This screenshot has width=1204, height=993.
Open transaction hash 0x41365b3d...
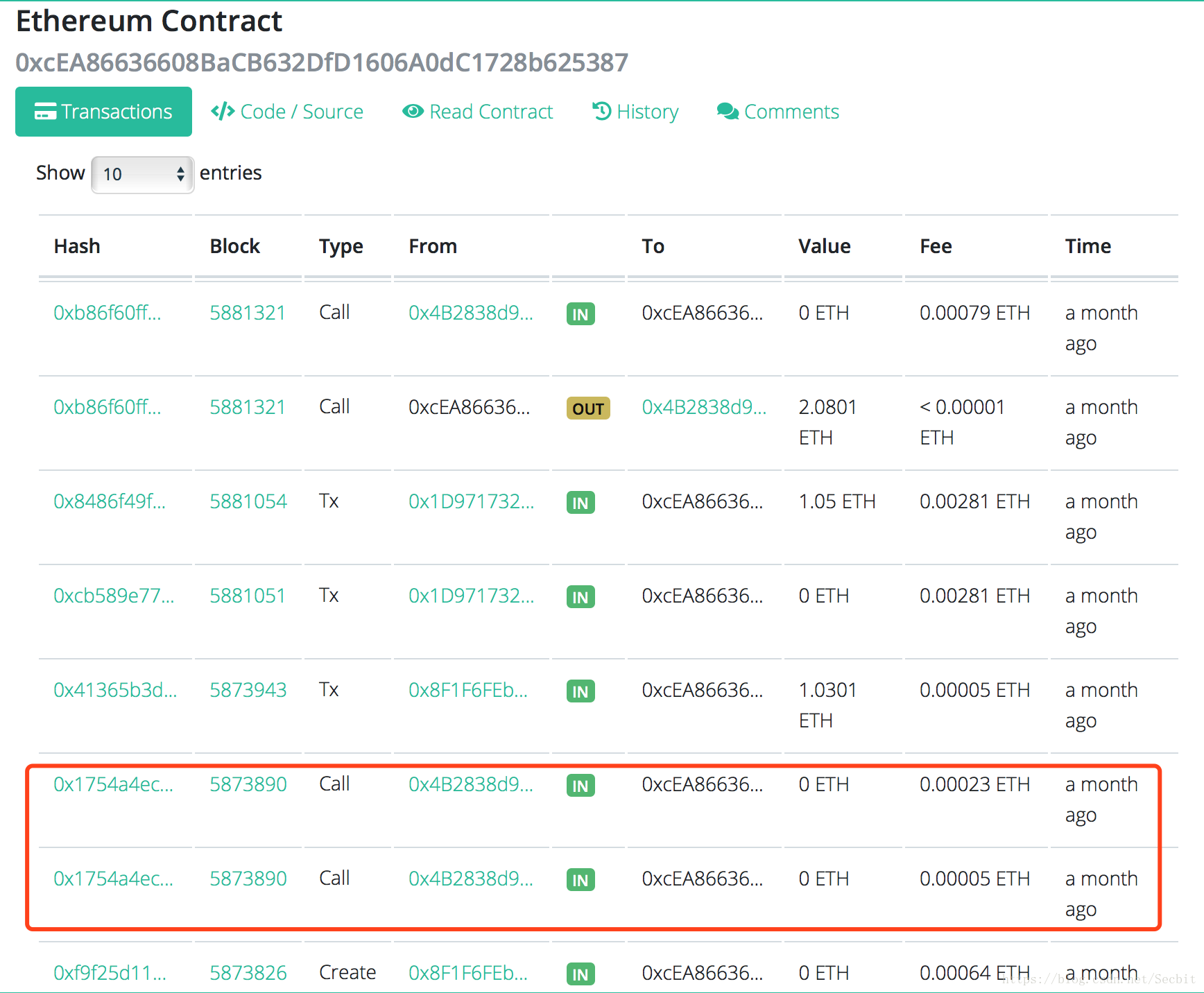pos(115,690)
